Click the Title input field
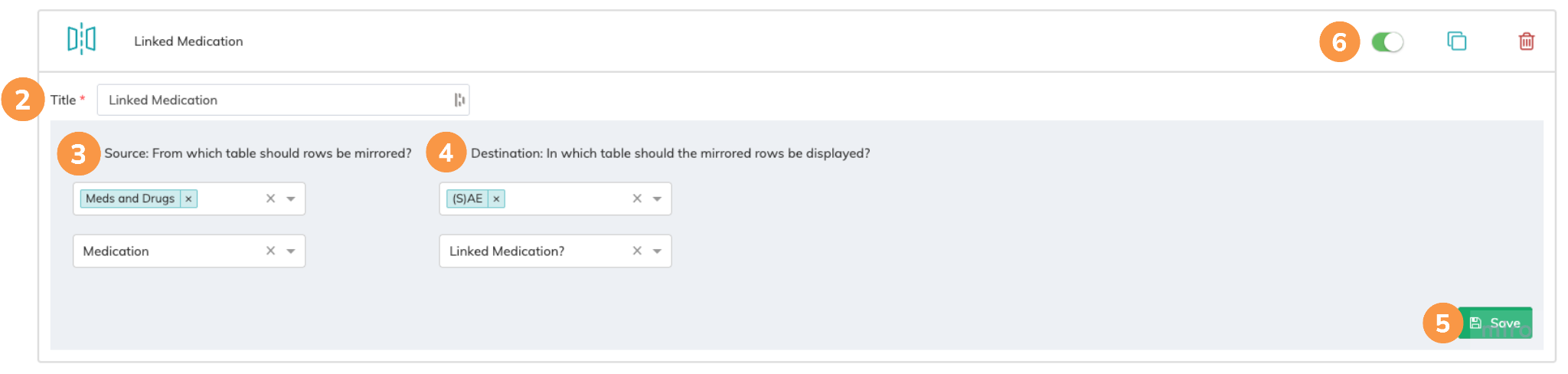 [x=276, y=100]
